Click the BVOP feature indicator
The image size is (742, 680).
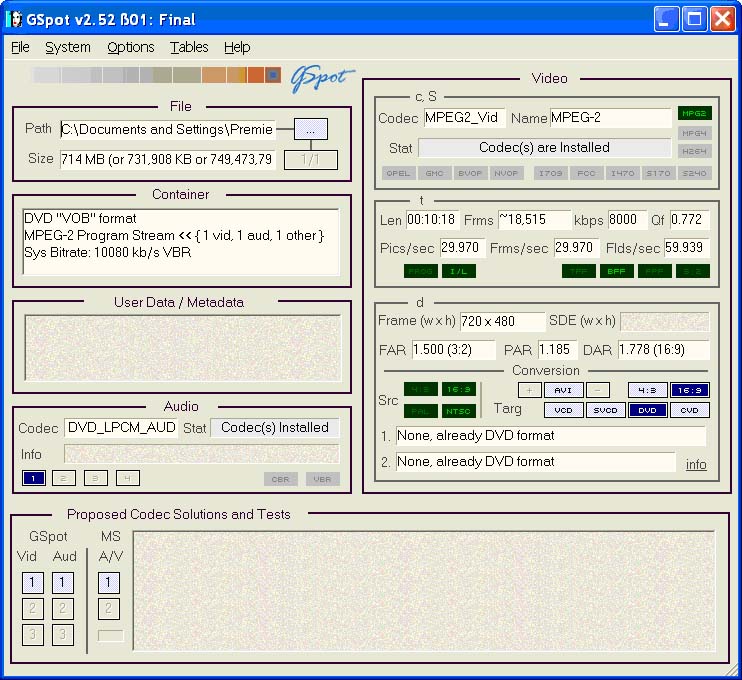pos(470,173)
